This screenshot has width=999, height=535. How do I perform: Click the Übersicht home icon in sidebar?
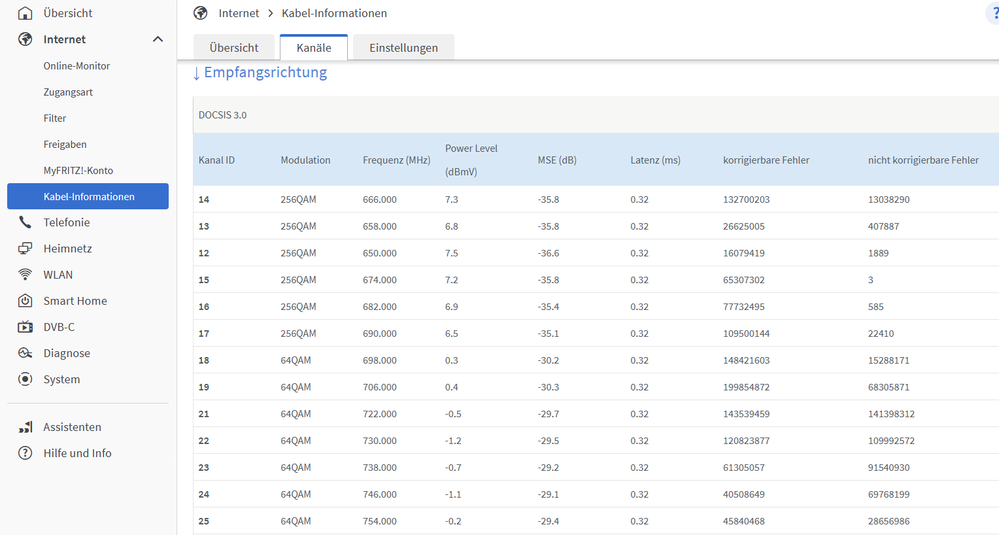coord(25,13)
